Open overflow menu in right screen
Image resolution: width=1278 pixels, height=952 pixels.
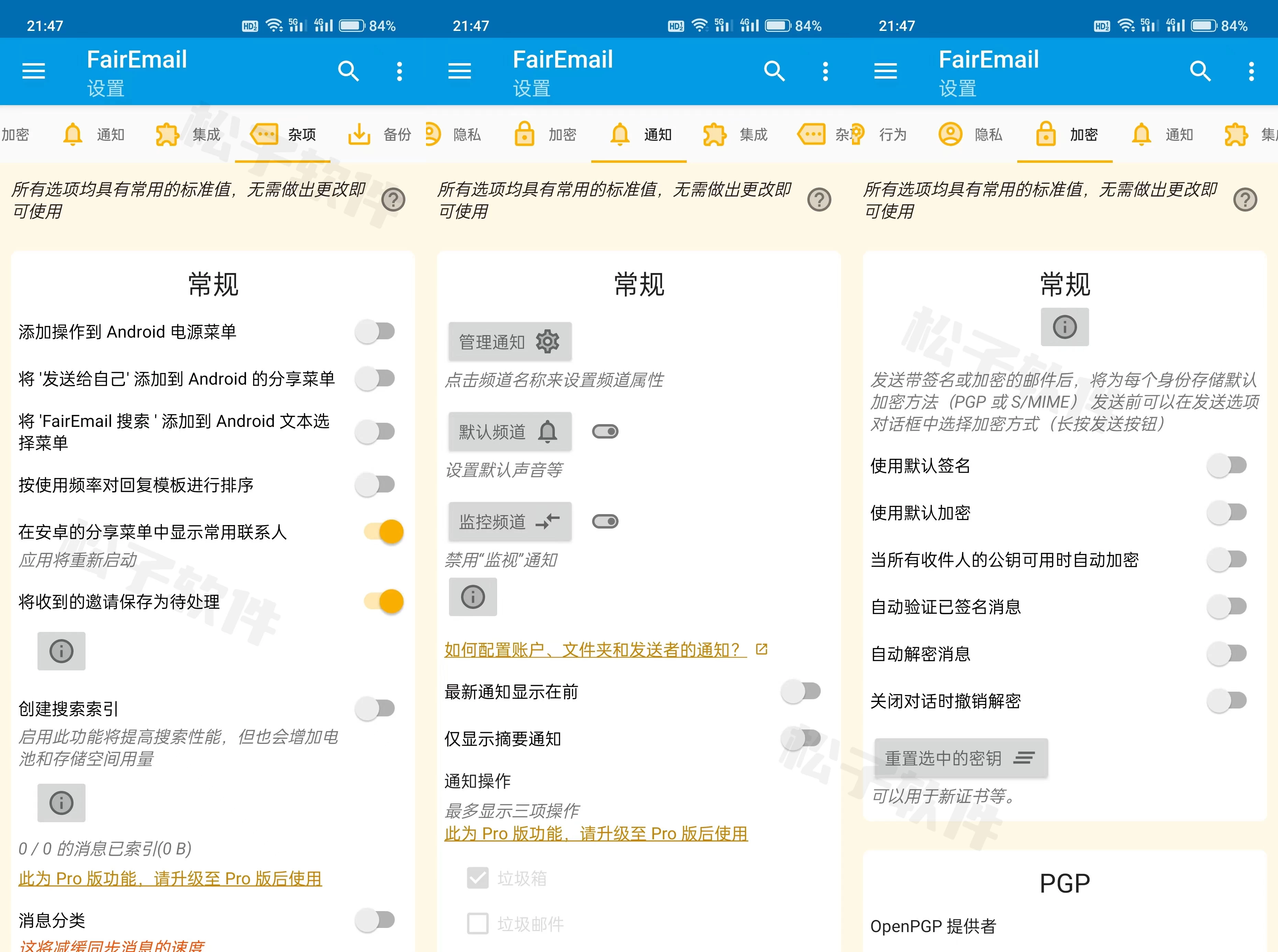(1252, 71)
